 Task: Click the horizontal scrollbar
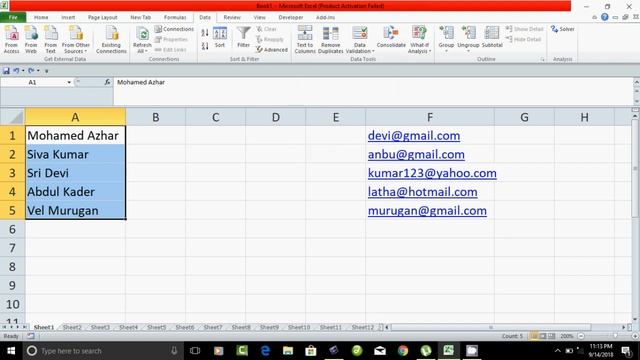[491, 327]
